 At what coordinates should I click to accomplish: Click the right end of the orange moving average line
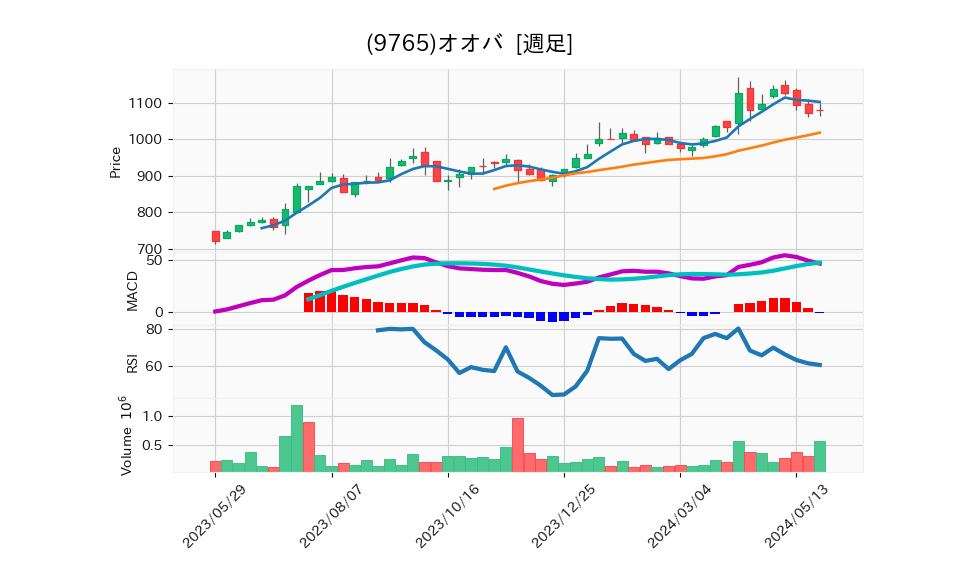pyautogui.click(x=819, y=133)
